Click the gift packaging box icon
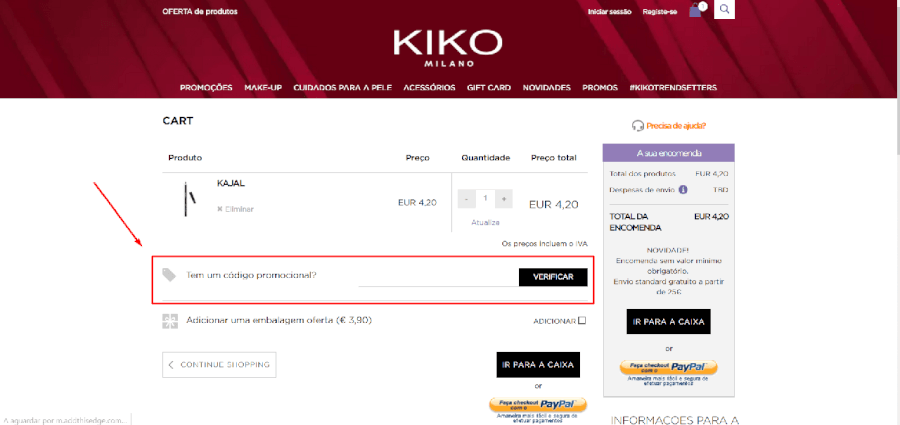 tap(170, 321)
